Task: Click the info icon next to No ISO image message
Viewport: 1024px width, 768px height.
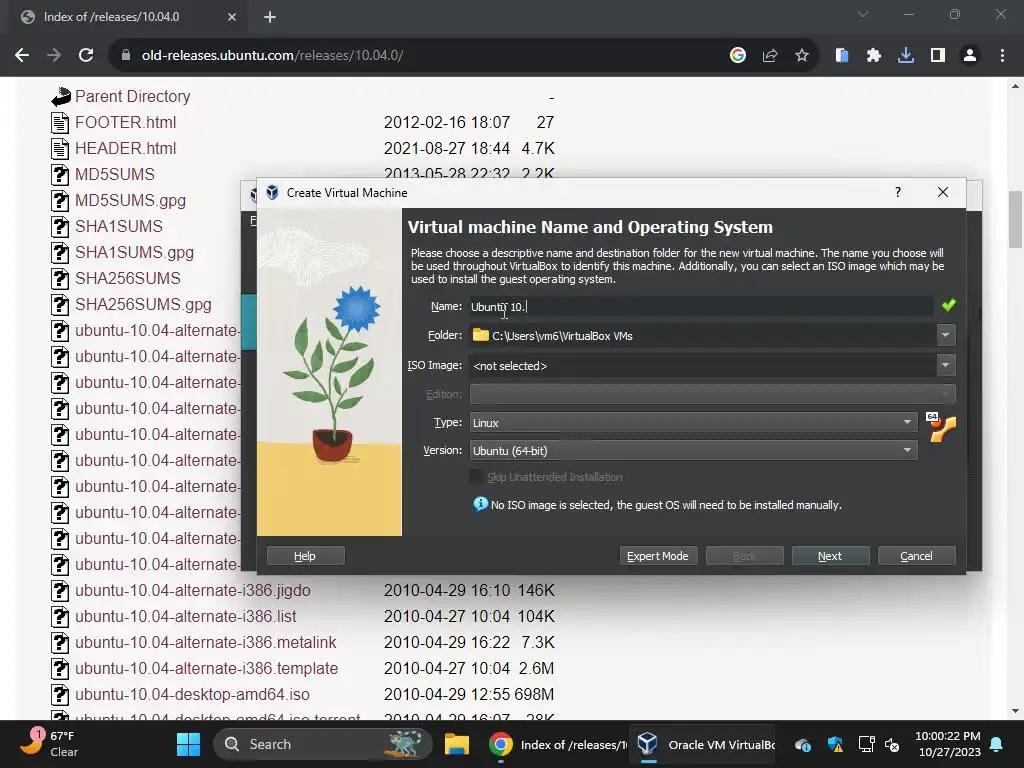Action: click(481, 504)
